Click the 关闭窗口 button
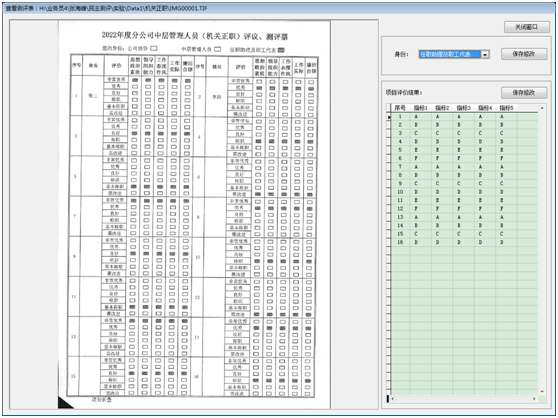 [527, 27]
